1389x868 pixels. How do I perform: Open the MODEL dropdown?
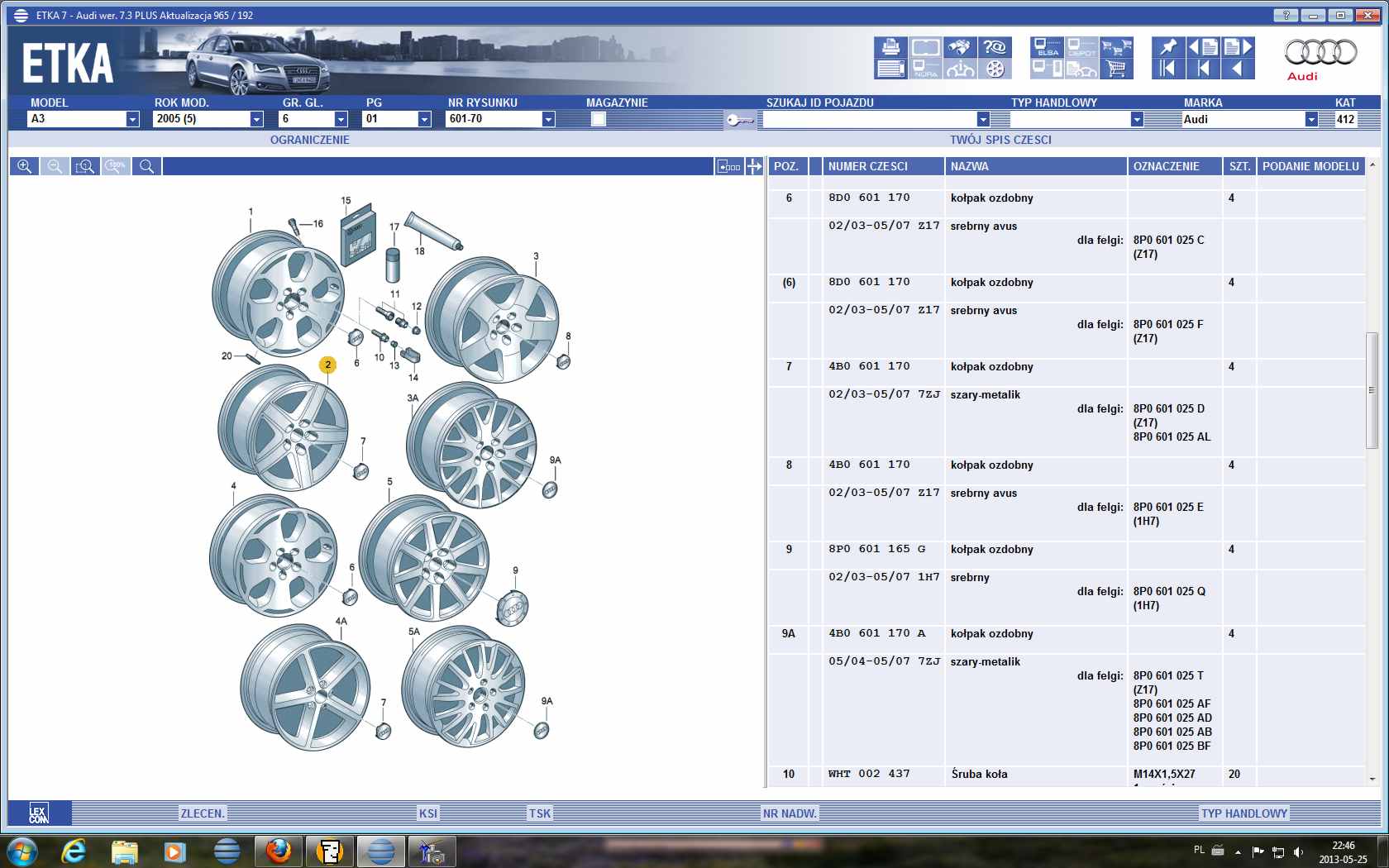(132, 119)
